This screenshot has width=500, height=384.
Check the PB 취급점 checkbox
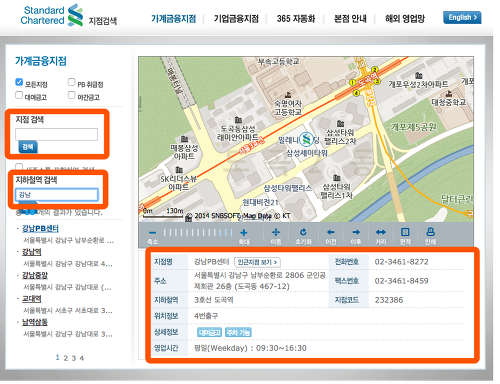71,82
